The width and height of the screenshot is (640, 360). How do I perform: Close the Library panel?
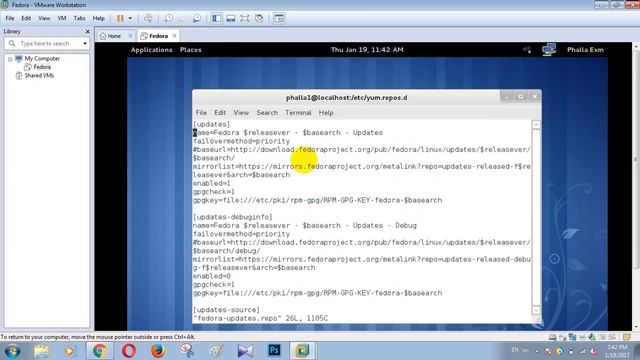click(x=87, y=31)
